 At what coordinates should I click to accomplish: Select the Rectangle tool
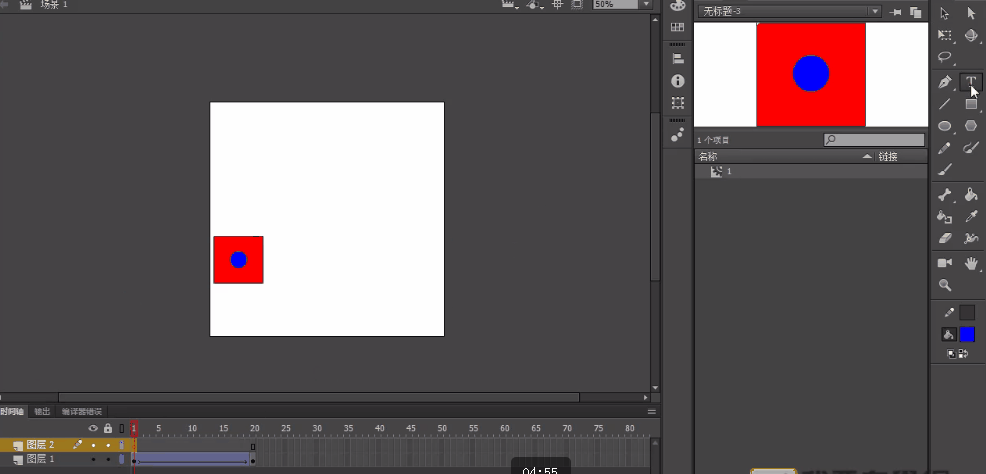pos(971,104)
